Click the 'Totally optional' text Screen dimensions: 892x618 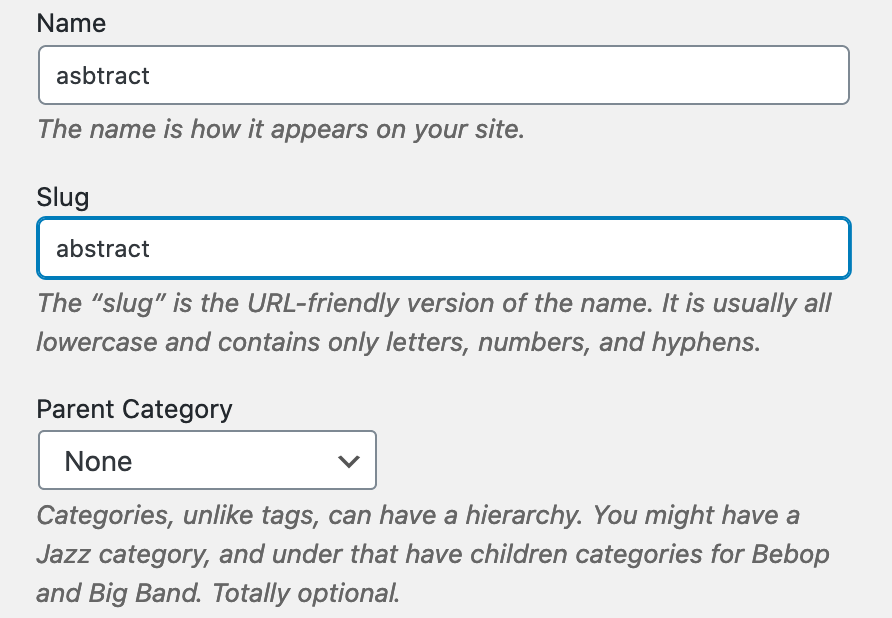305,592
